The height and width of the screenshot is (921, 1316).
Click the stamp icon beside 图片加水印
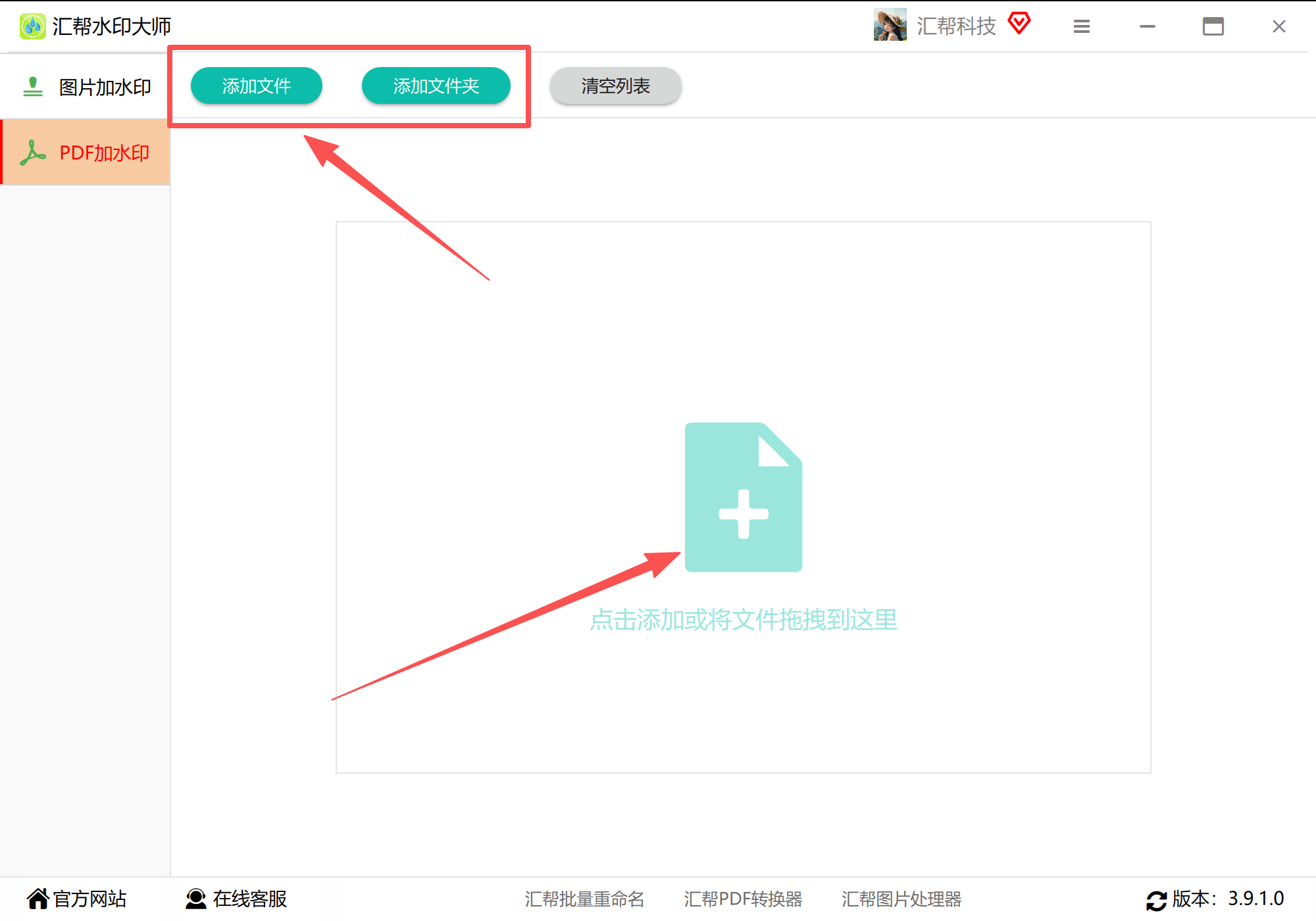pos(32,86)
